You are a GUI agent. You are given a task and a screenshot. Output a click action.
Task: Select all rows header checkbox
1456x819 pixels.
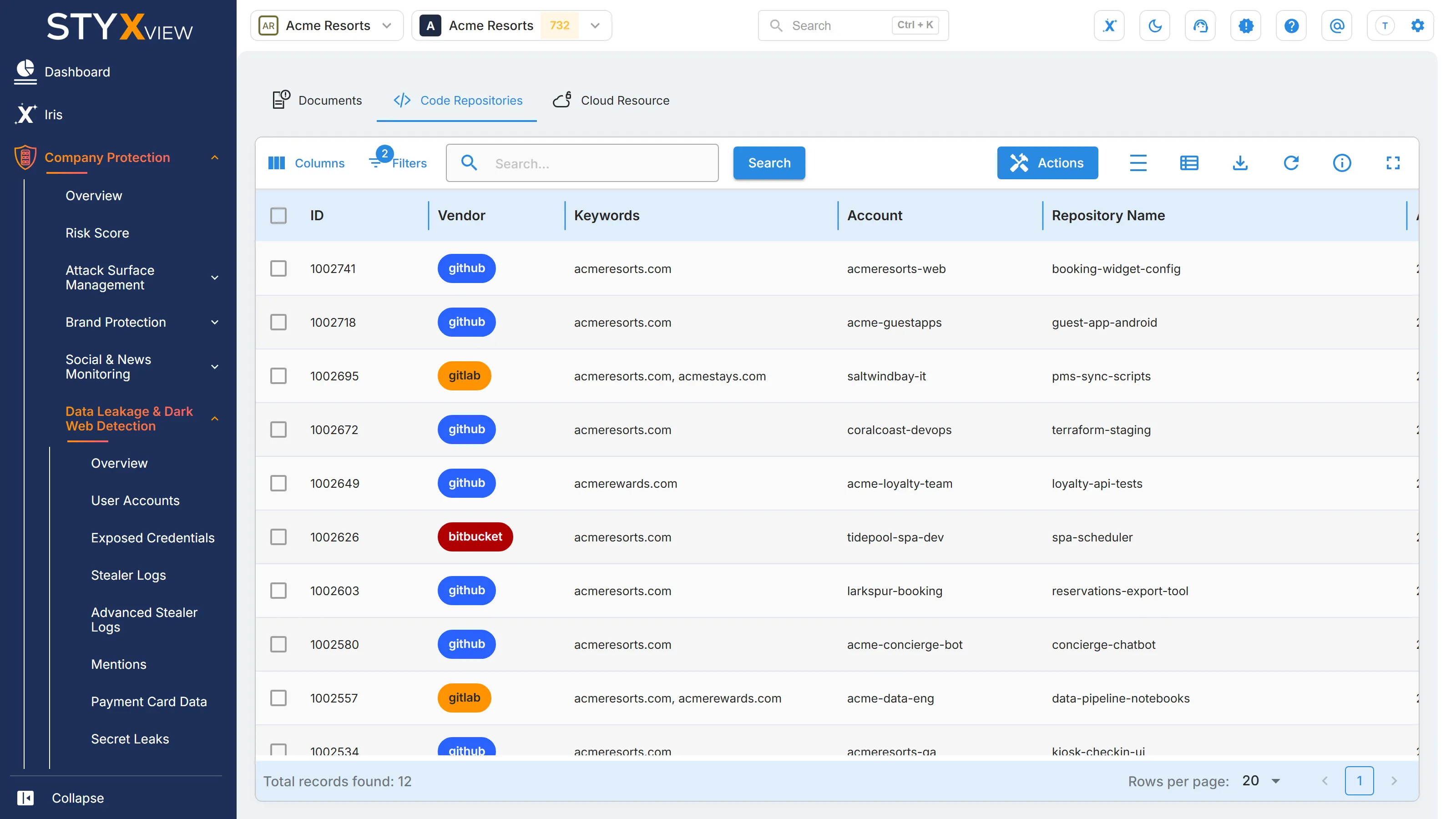click(278, 215)
